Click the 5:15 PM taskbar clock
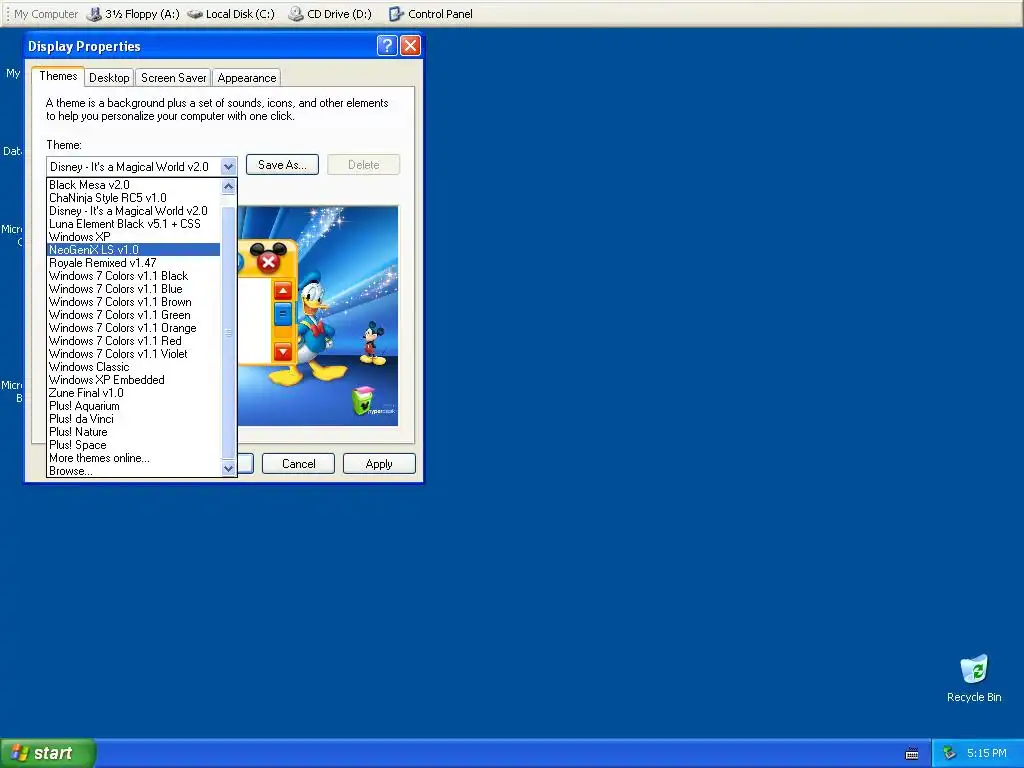1024x768 pixels. (987, 754)
